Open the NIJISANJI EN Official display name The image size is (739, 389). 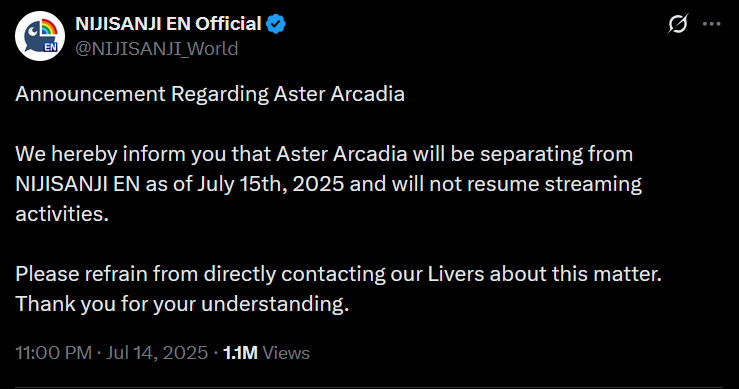tap(168, 24)
